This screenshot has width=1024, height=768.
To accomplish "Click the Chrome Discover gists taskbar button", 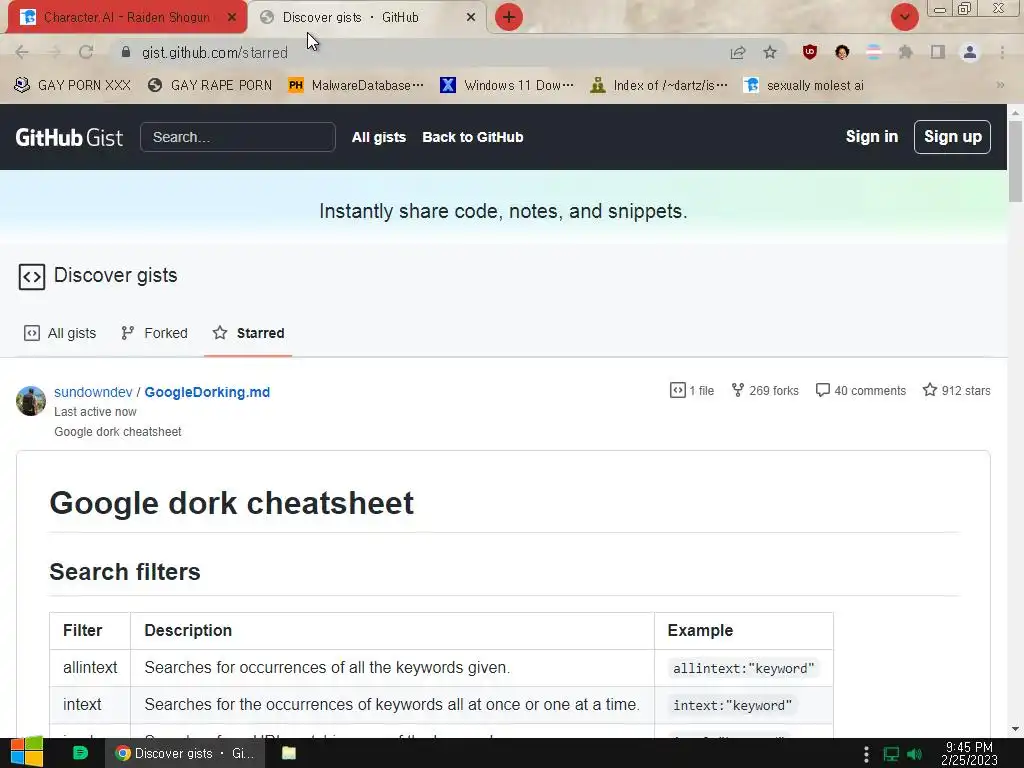I will (185, 753).
